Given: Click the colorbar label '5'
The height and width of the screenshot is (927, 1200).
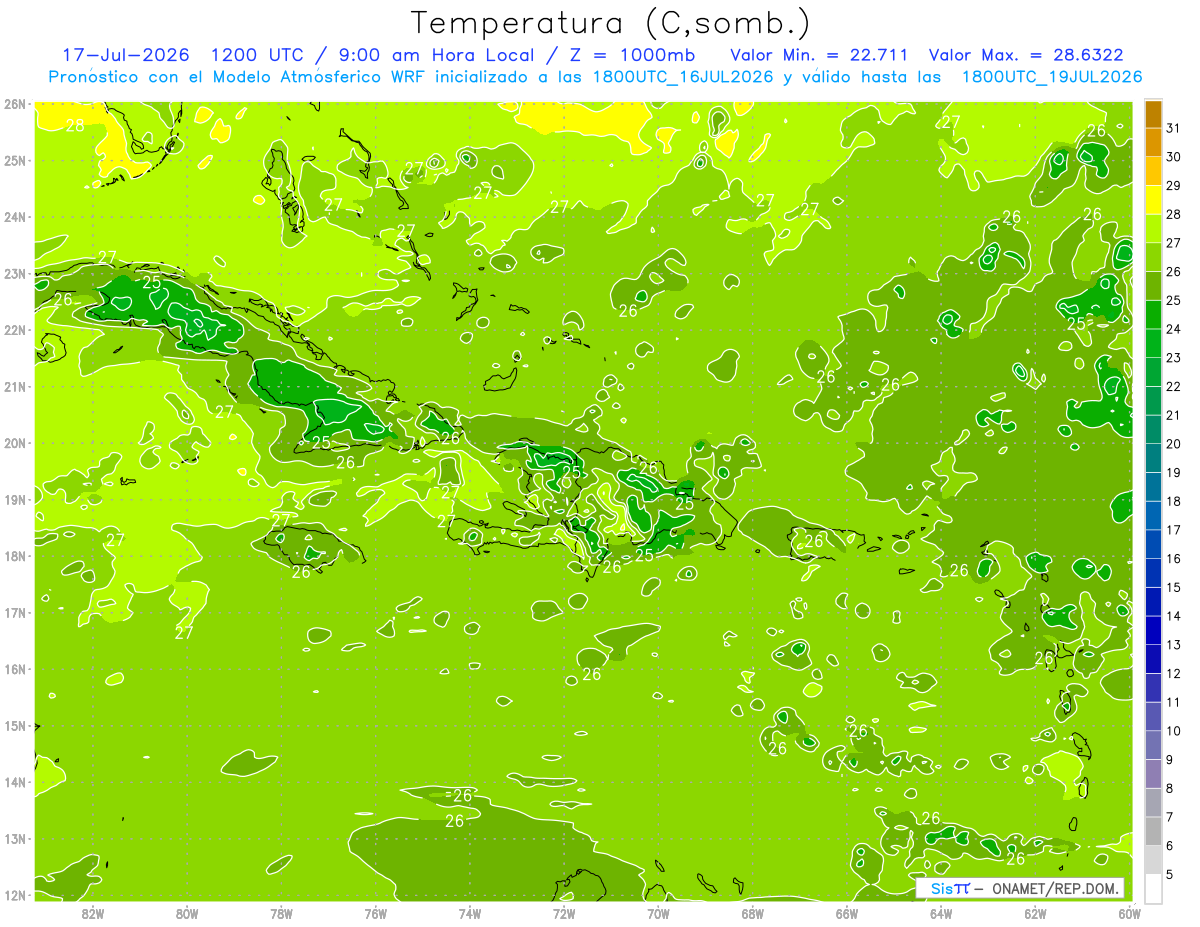Looking at the screenshot, I should pos(1170,875).
